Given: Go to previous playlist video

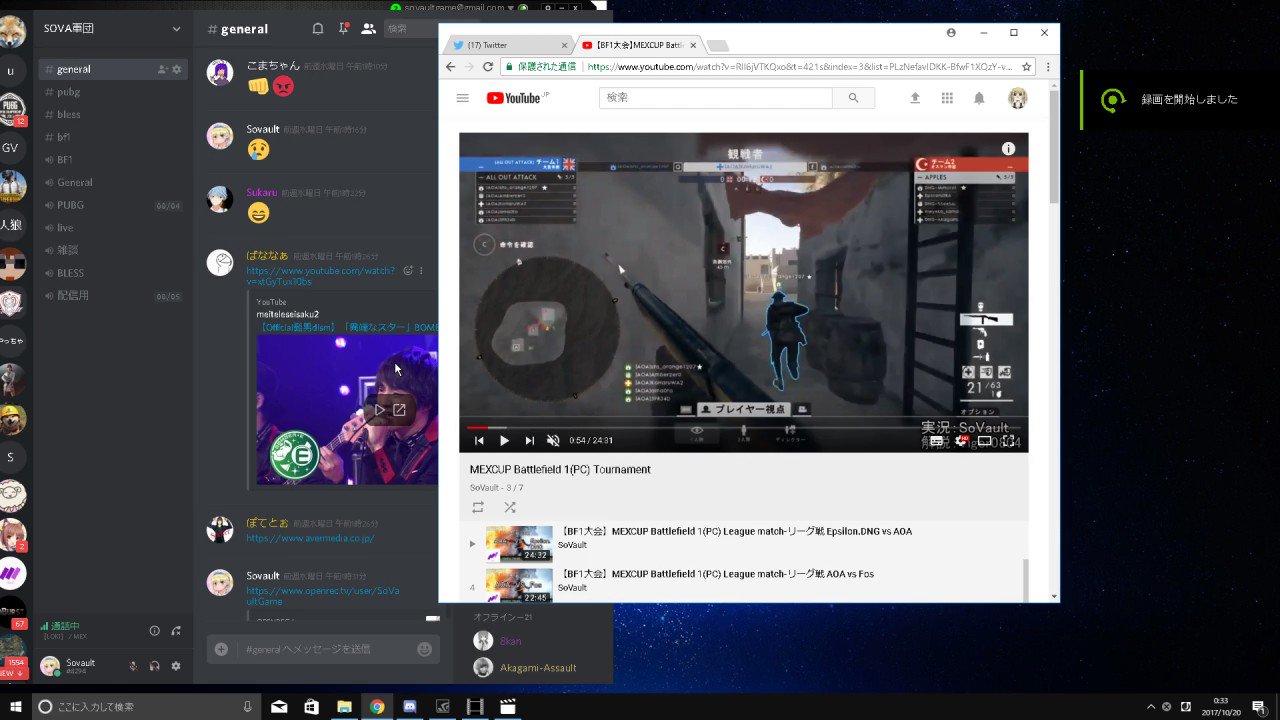Looking at the screenshot, I should 479,440.
